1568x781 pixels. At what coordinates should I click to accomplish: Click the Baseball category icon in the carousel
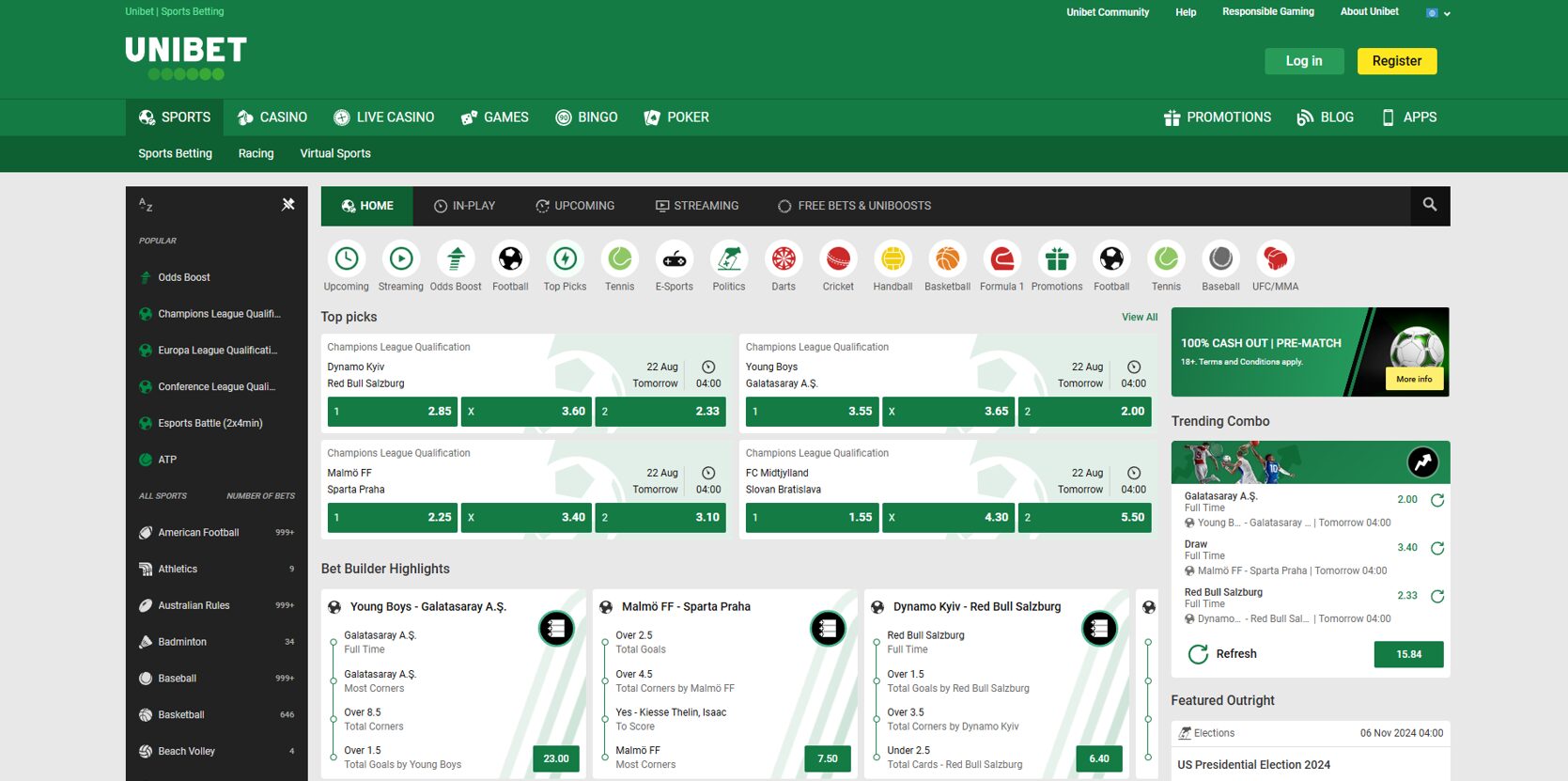1220,258
